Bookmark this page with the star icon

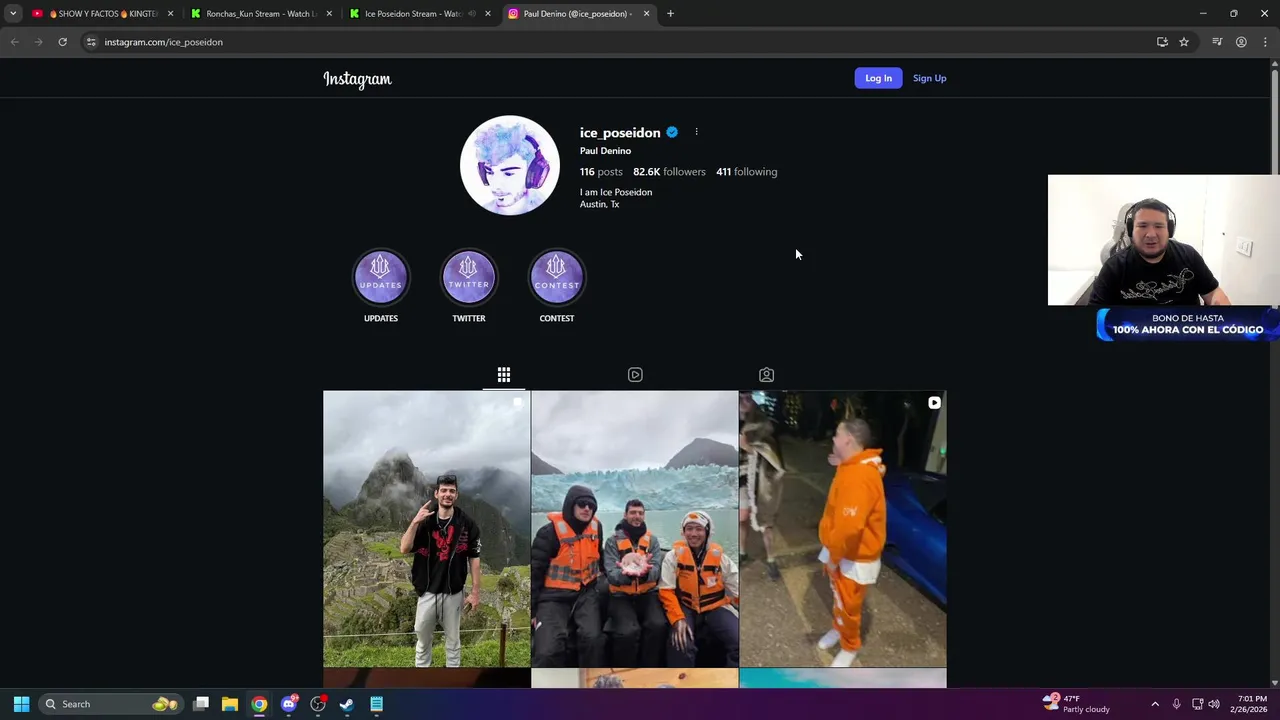pos(1184,42)
